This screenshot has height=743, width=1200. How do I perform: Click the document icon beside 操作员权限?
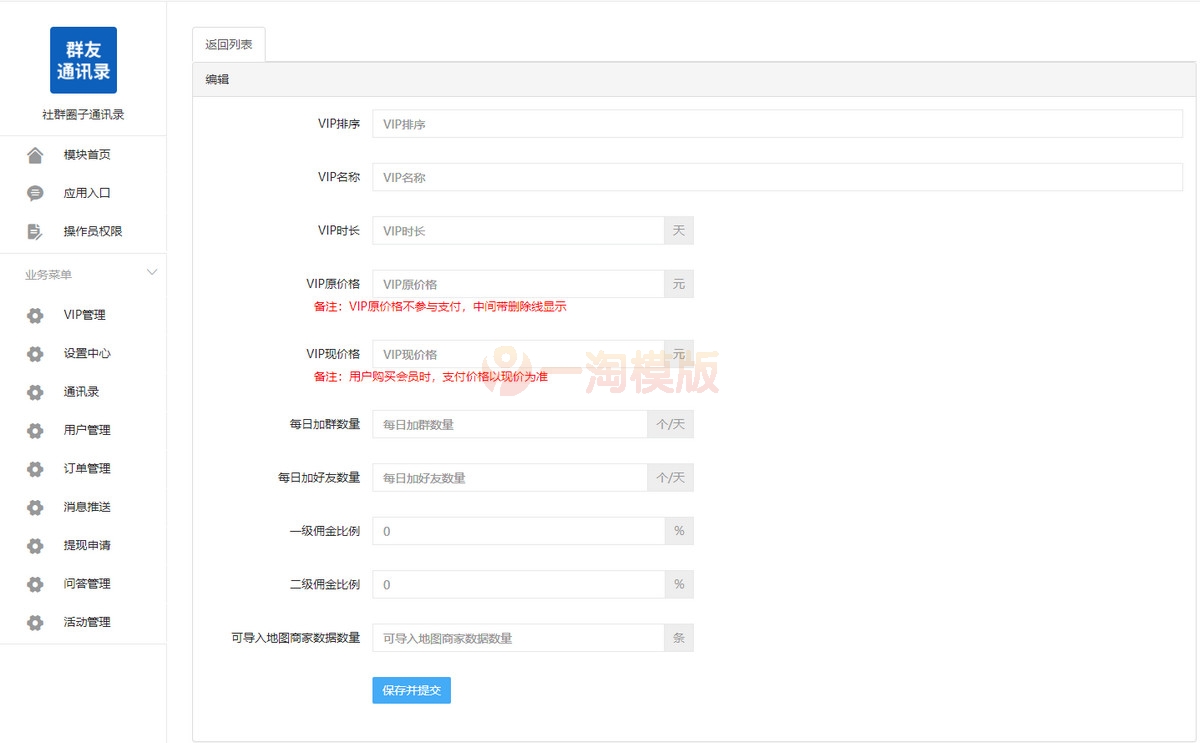coord(35,230)
